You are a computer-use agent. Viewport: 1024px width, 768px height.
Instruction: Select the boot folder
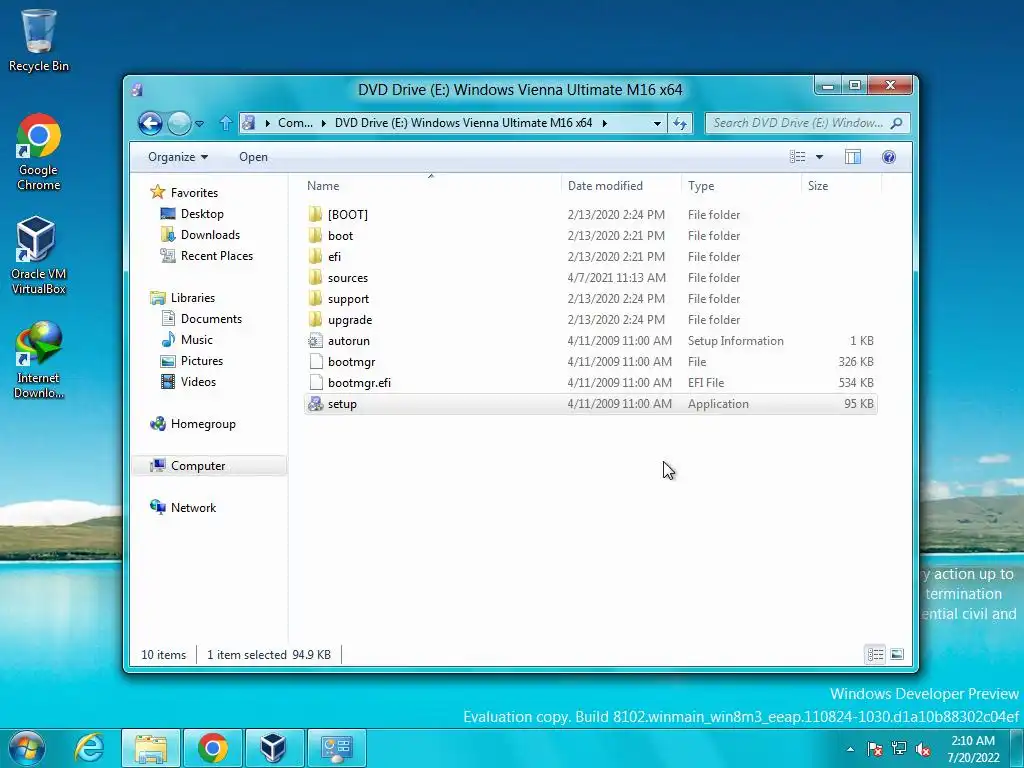(590, 236)
